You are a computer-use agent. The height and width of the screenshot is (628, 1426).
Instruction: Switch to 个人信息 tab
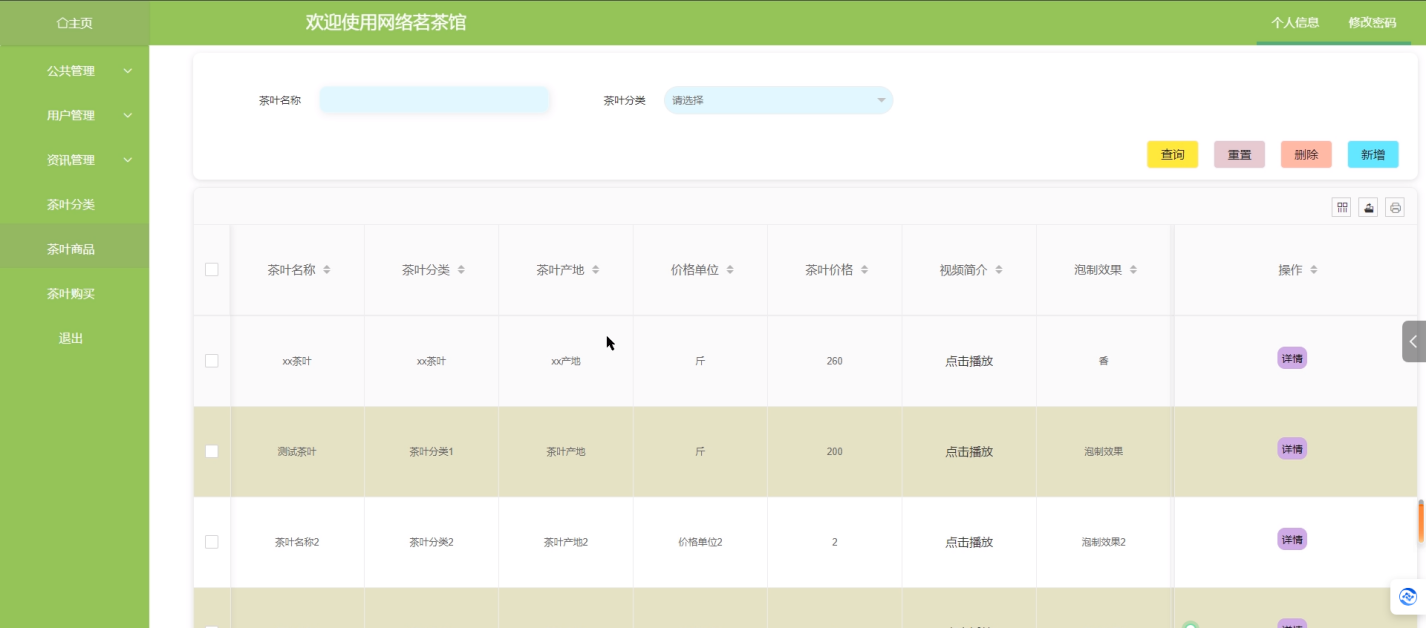click(x=1295, y=22)
